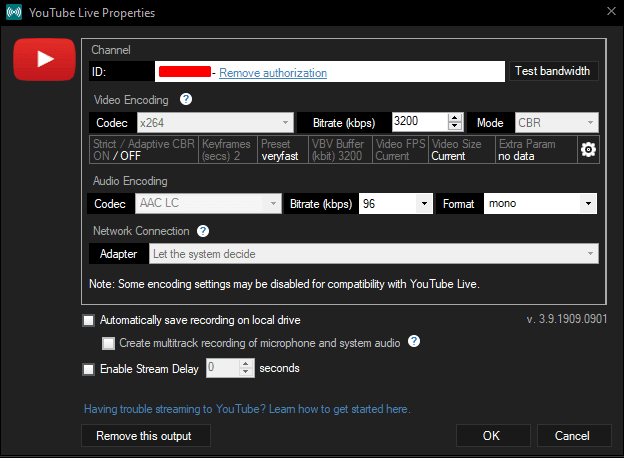Click the broadcast icon in title bar

click(14, 12)
